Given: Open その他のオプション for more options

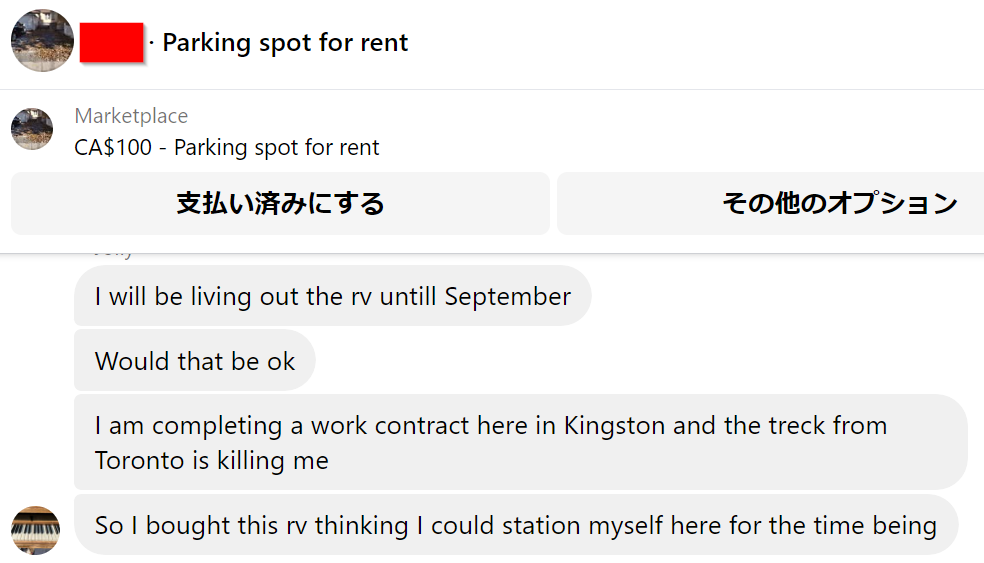Looking at the screenshot, I should coord(771,203).
